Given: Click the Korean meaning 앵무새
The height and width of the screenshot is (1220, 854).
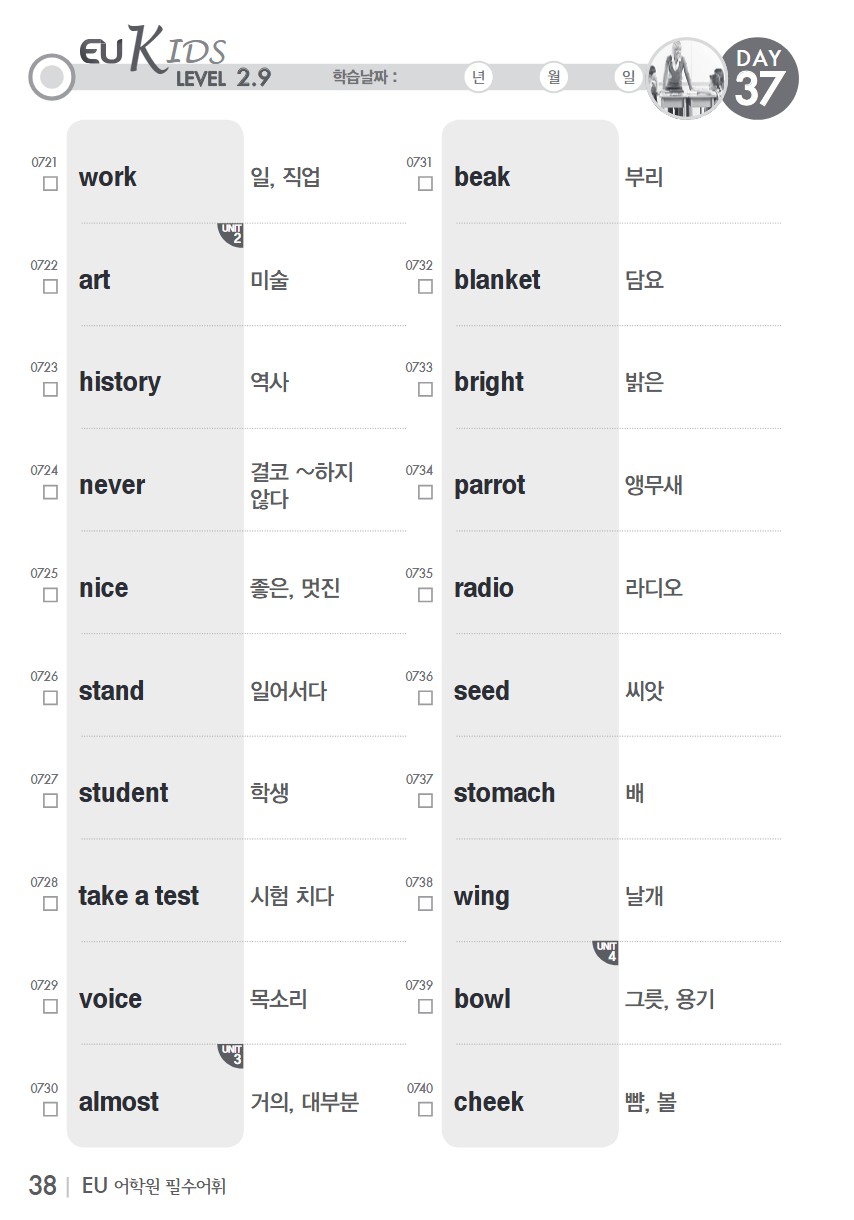Looking at the screenshot, I should (x=654, y=486).
